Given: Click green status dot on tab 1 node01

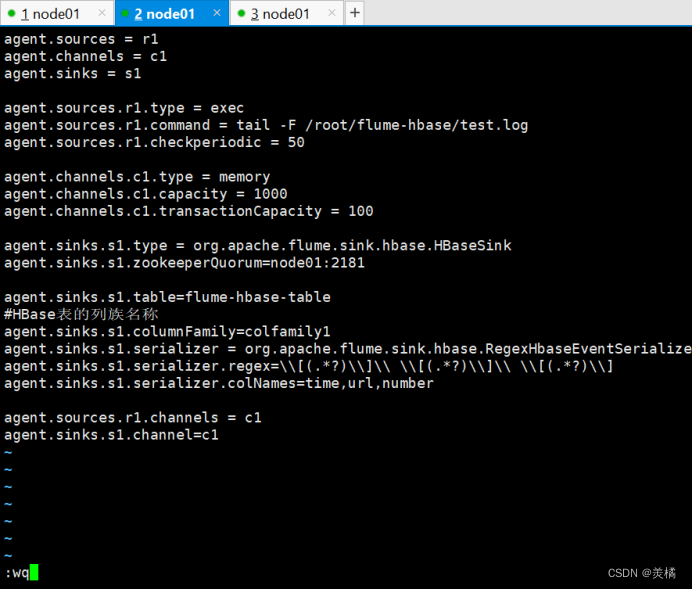Looking at the screenshot, I should [11, 13].
